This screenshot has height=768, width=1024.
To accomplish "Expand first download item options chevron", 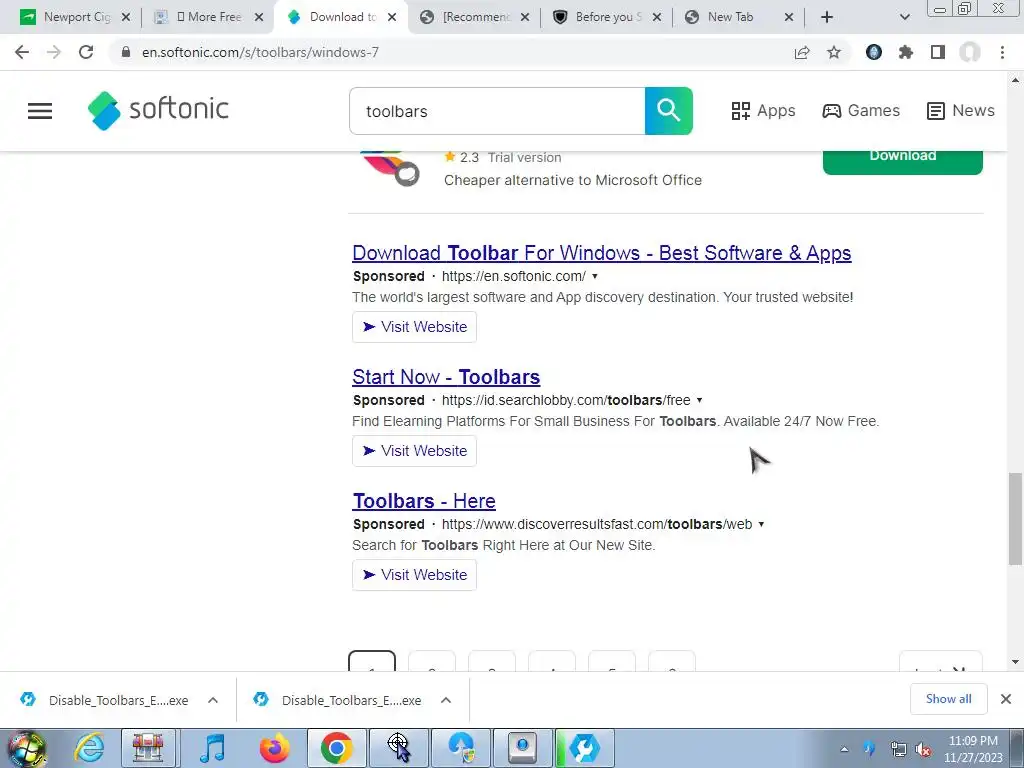I will (213, 700).
